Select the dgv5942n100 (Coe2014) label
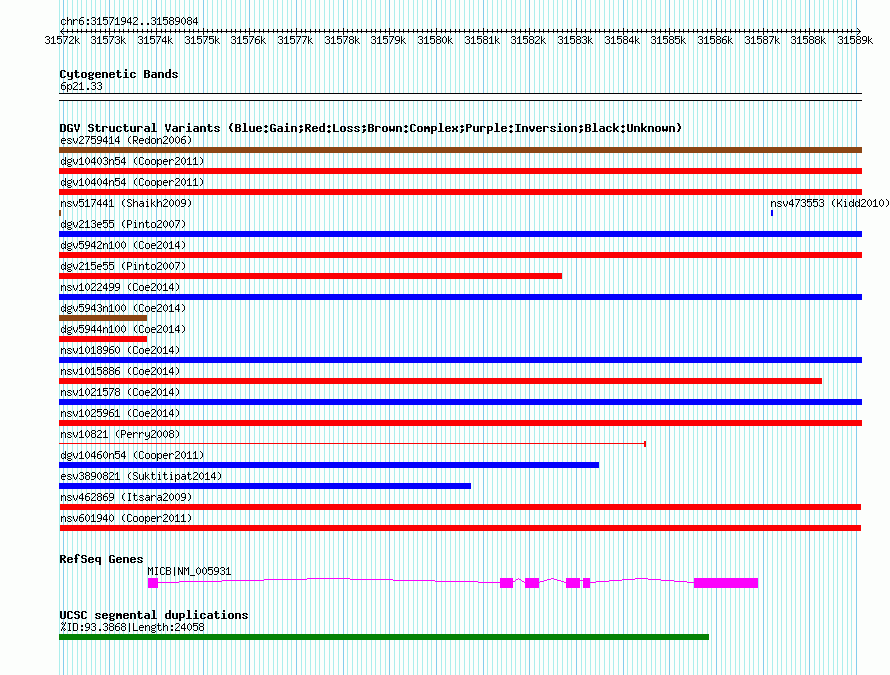Image resolution: width=890 pixels, height=675 pixels. pos(123,245)
